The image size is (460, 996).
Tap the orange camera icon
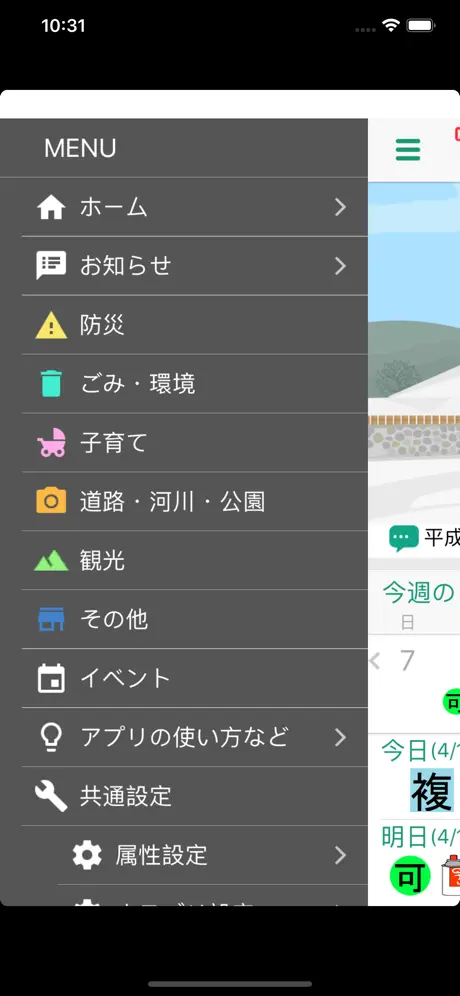click(51, 501)
